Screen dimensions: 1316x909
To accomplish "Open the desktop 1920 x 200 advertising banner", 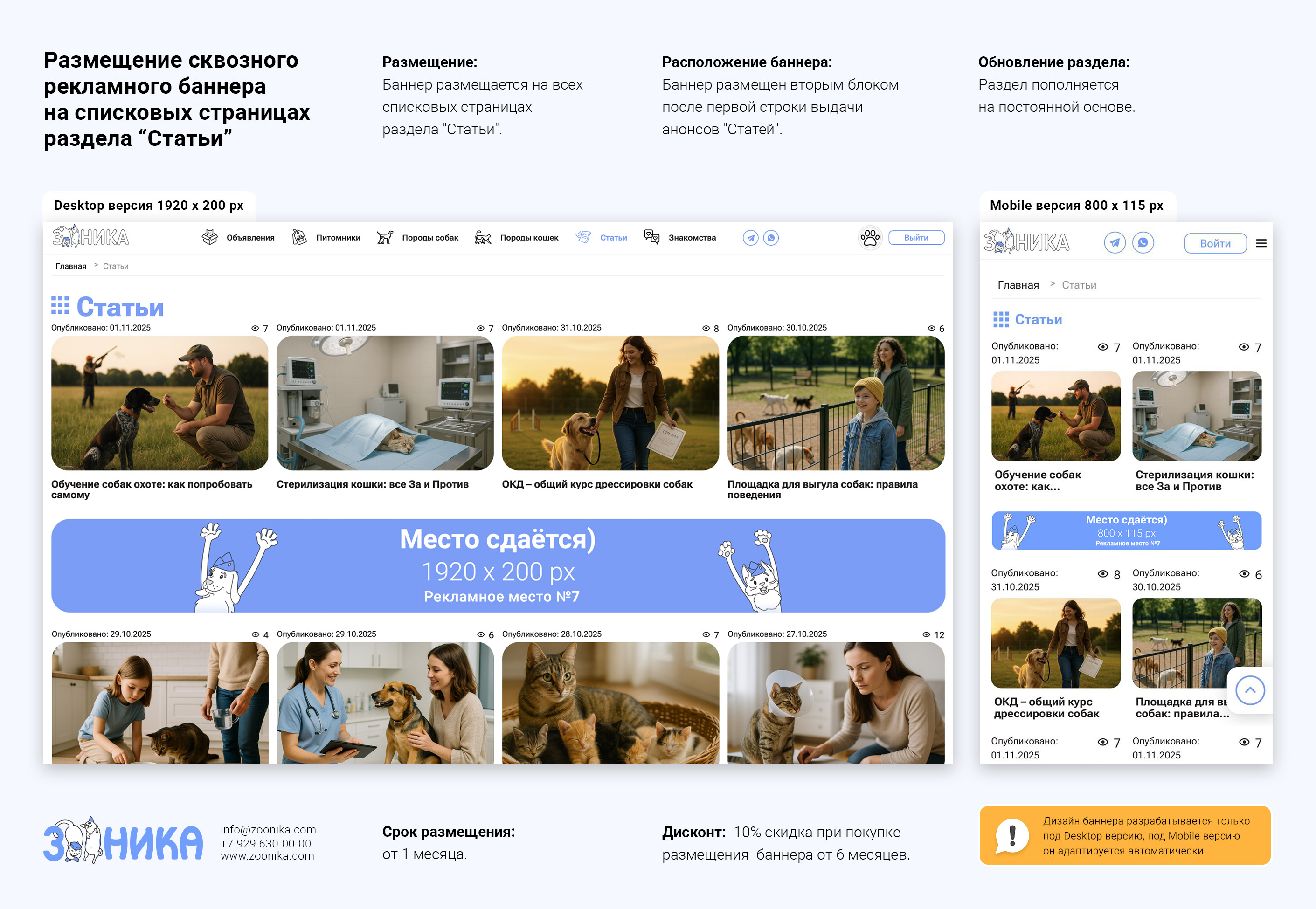I will click(x=498, y=565).
